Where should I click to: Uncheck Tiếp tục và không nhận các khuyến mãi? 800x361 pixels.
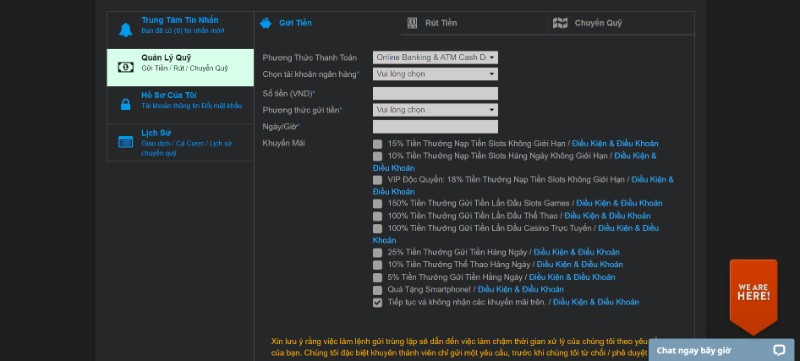pyautogui.click(x=377, y=302)
